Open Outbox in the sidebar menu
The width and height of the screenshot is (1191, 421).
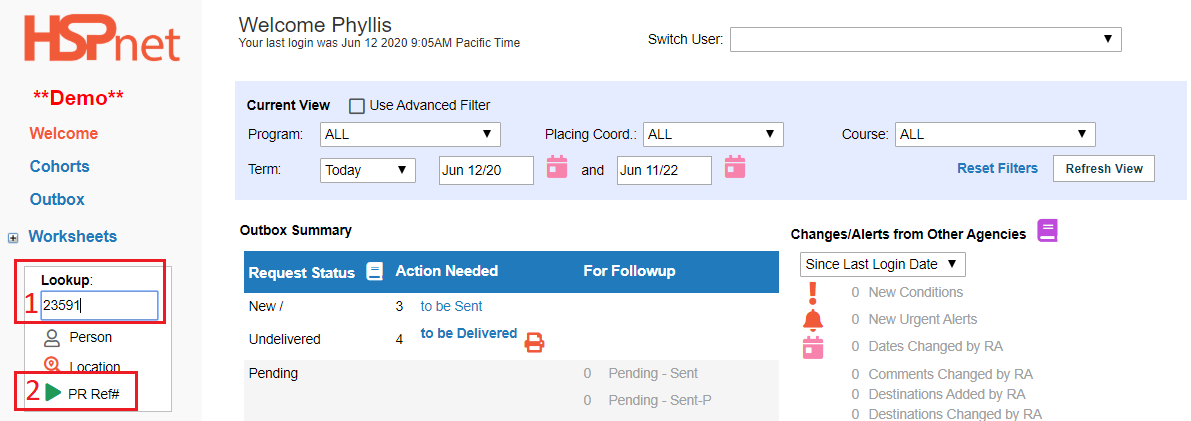[57, 199]
